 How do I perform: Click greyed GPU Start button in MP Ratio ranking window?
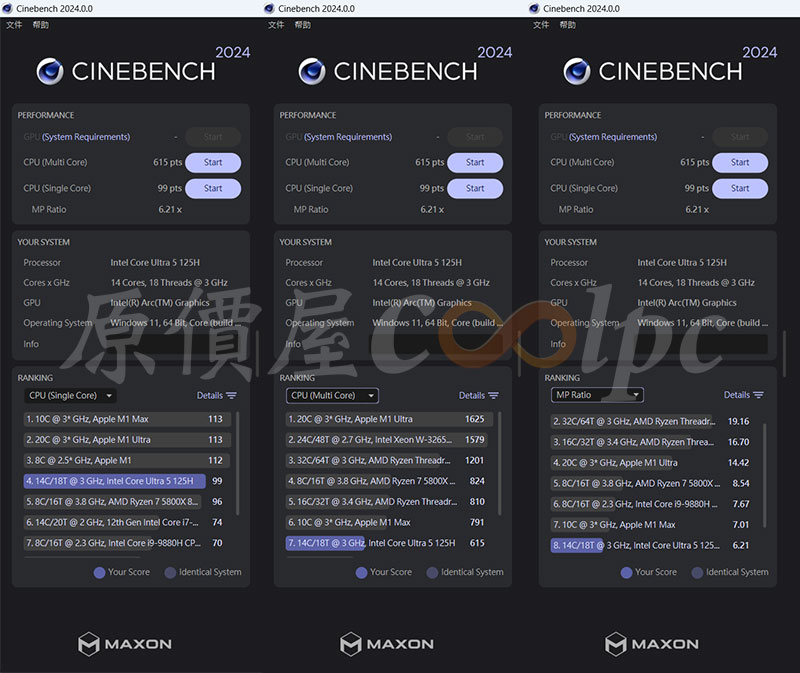pos(740,137)
